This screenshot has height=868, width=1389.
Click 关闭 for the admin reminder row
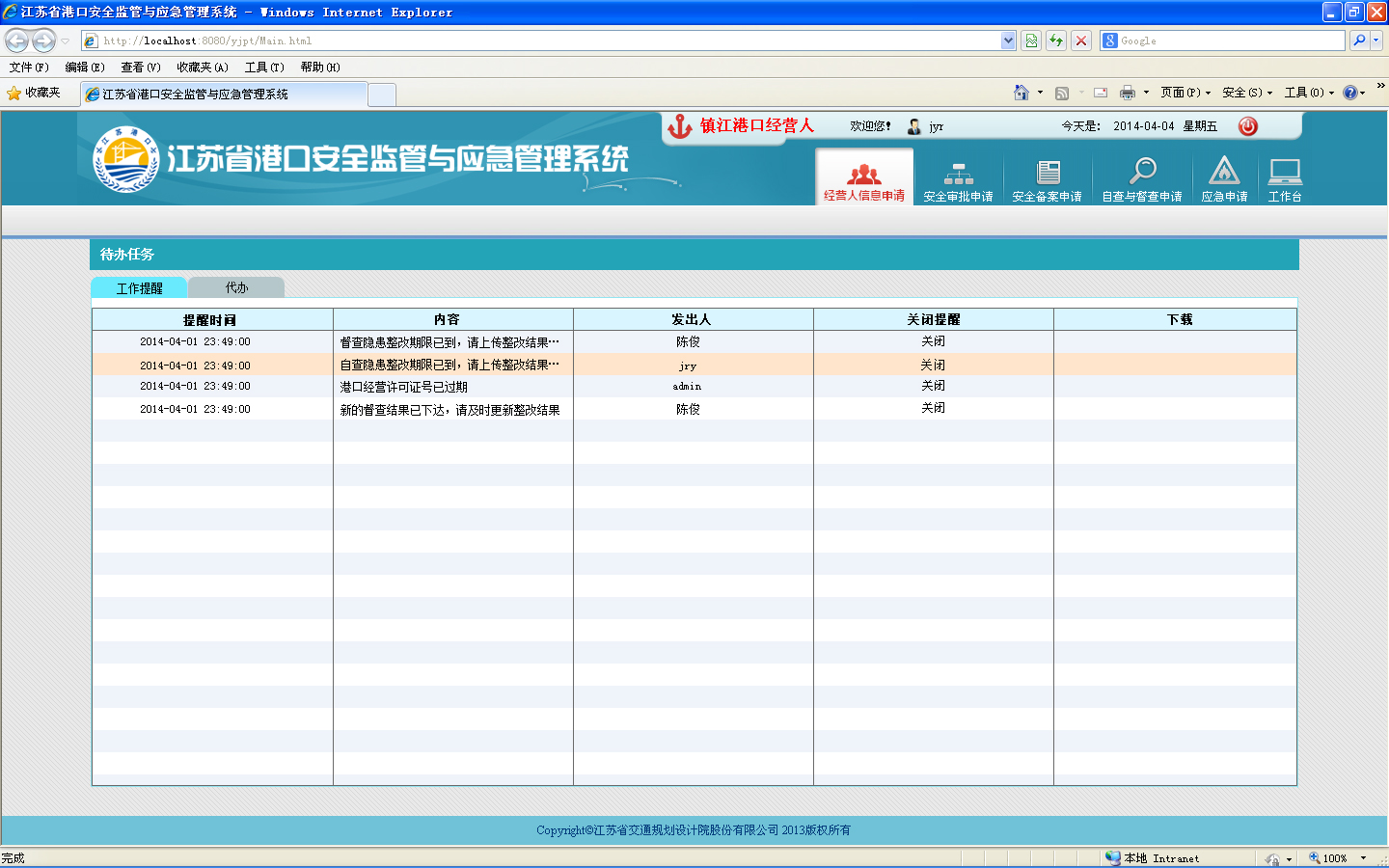[933, 386]
